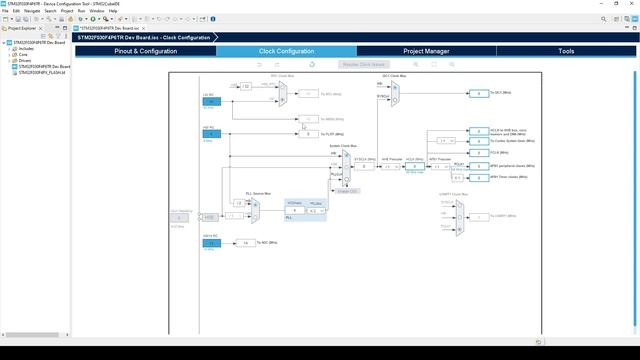The width and height of the screenshot is (640, 360).
Task: Click the Redo icon above clock diagram
Action: tap(277, 64)
